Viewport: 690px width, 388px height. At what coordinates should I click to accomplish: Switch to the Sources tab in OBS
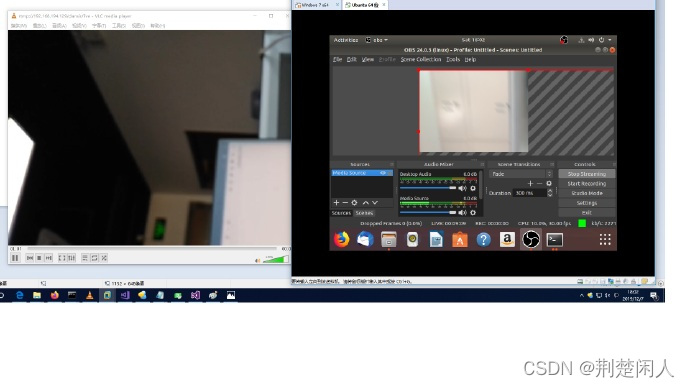click(341, 213)
